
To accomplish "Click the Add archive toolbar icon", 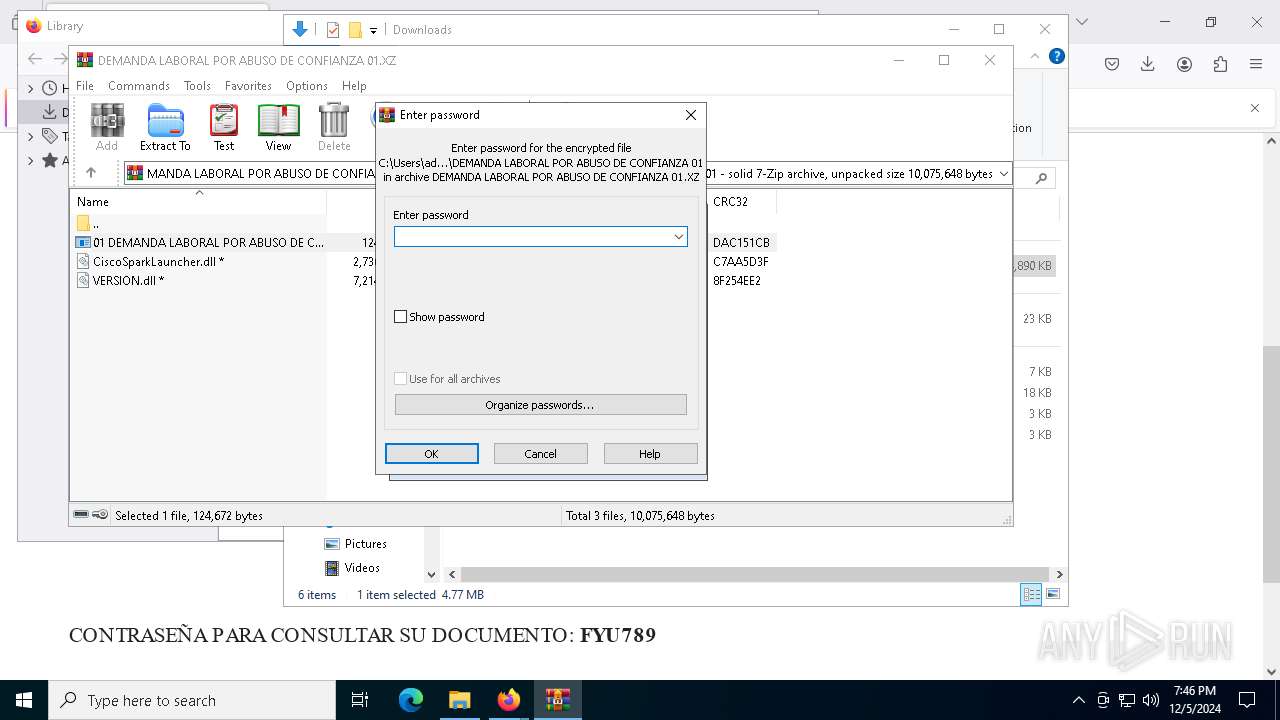I will pyautogui.click(x=107, y=128).
